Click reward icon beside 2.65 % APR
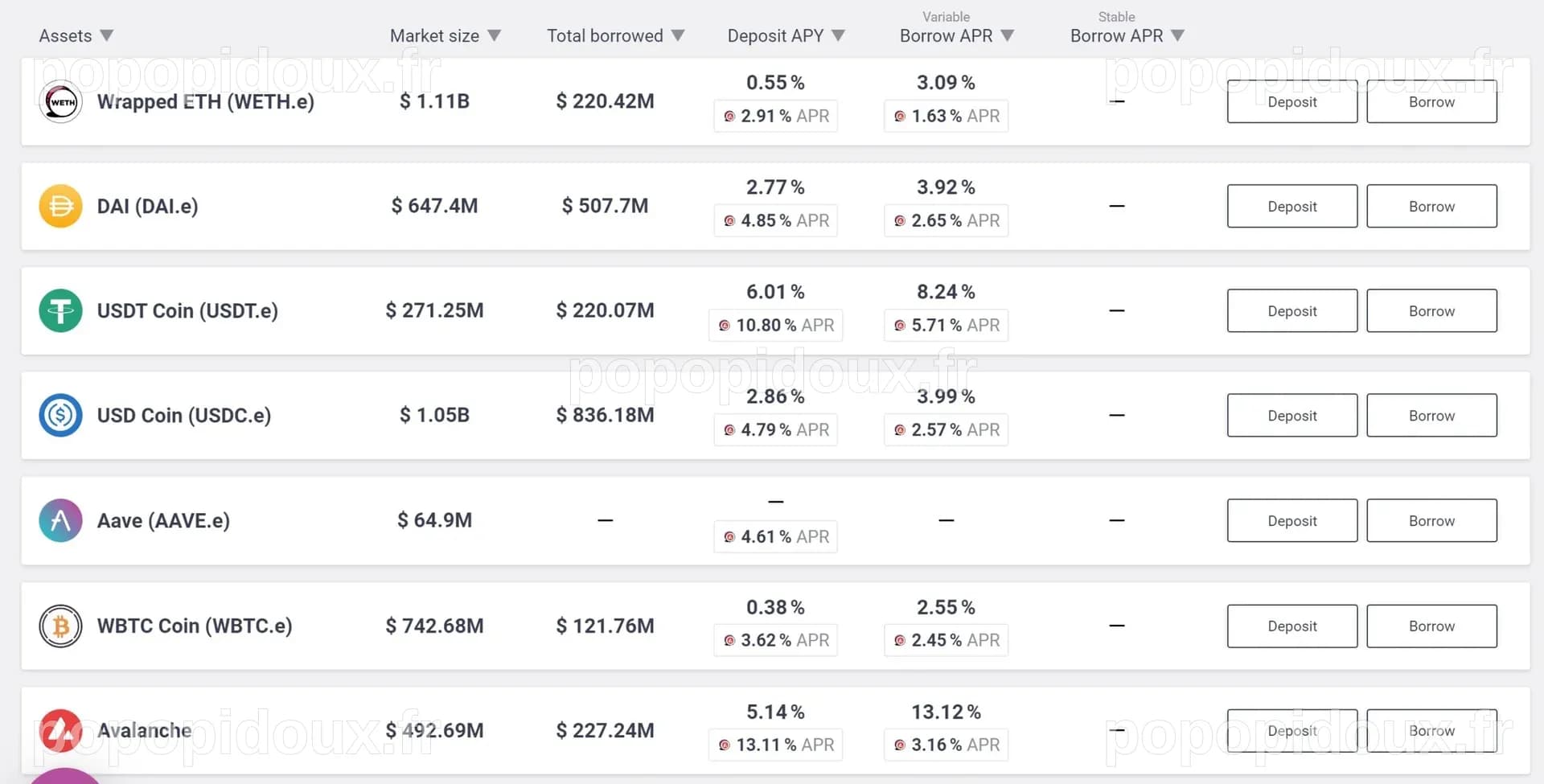Screen dimensions: 1544x784 [900, 221]
